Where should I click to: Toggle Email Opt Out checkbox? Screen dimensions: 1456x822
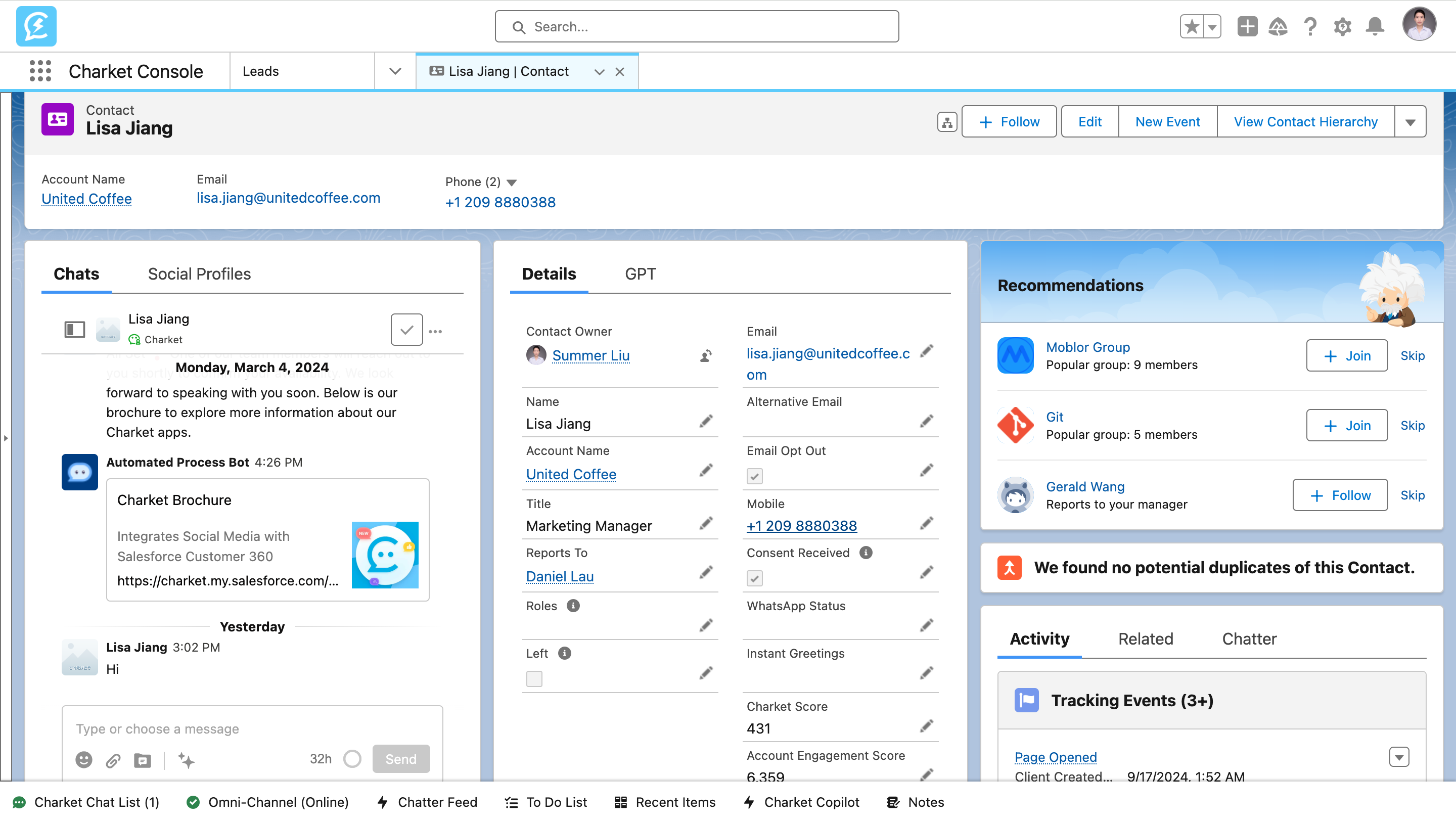755,476
